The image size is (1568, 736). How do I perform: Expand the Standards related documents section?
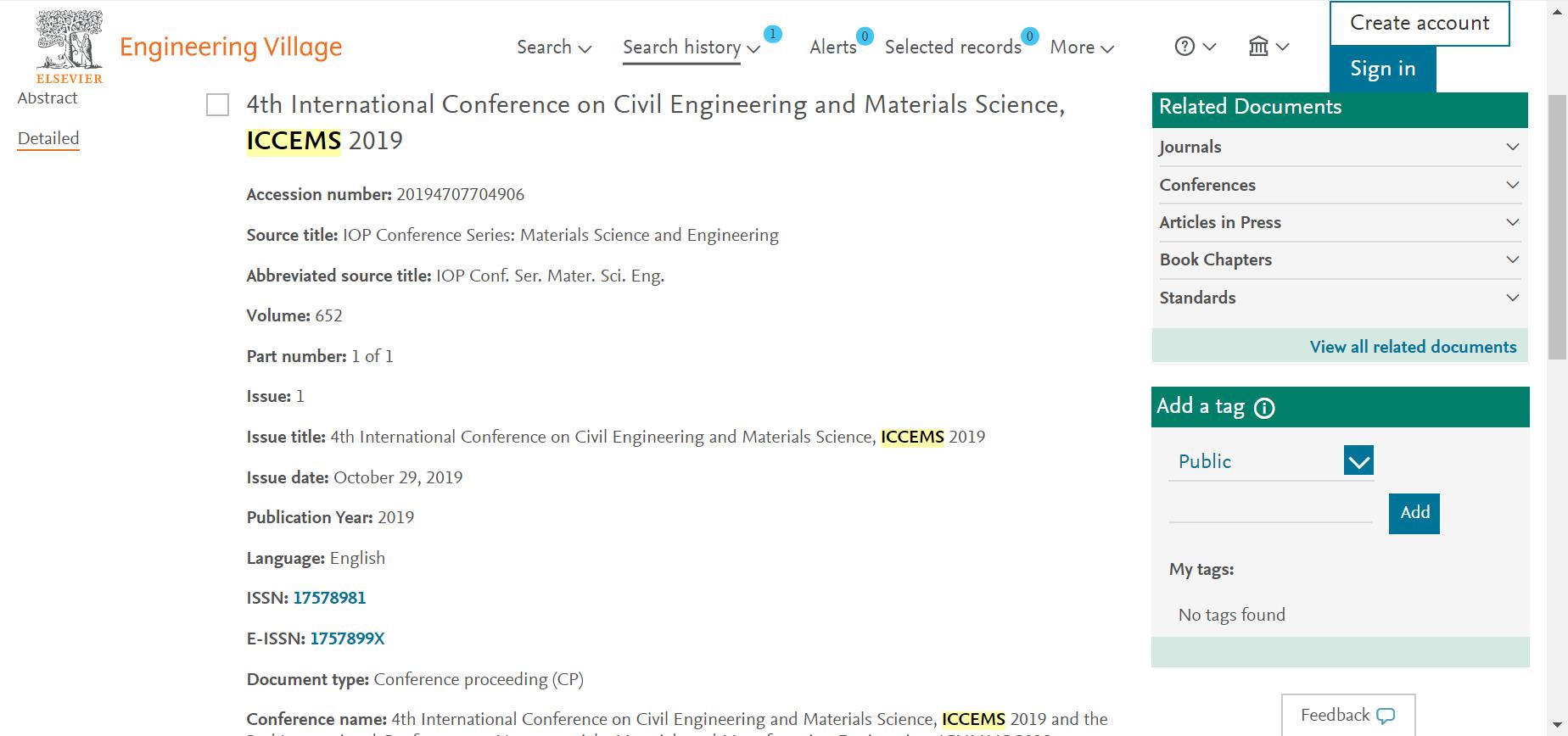pyautogui.click(x=1339, y=298)
